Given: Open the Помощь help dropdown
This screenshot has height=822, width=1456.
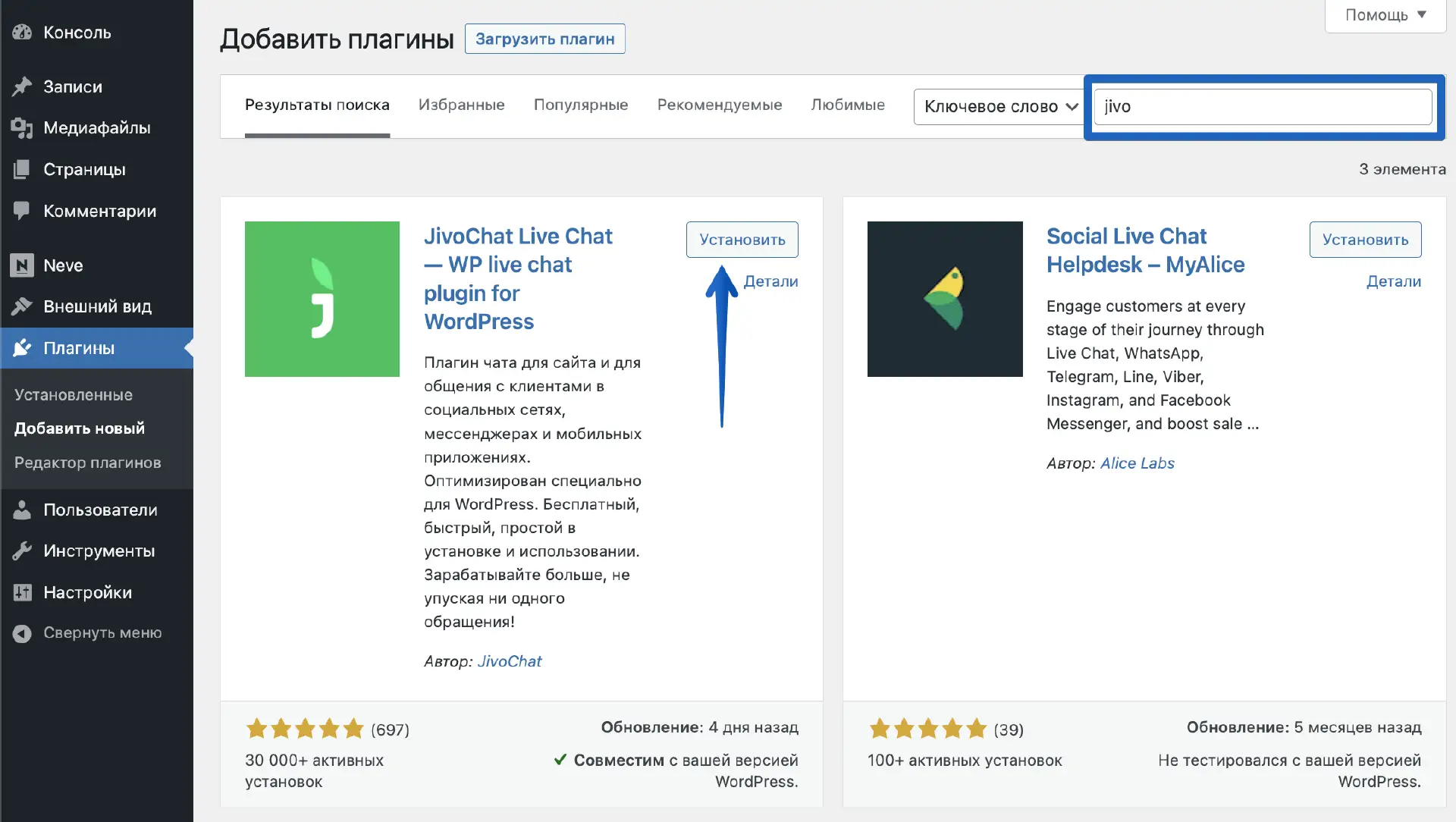Looking at the screenshot, I should pos(1385,15).
